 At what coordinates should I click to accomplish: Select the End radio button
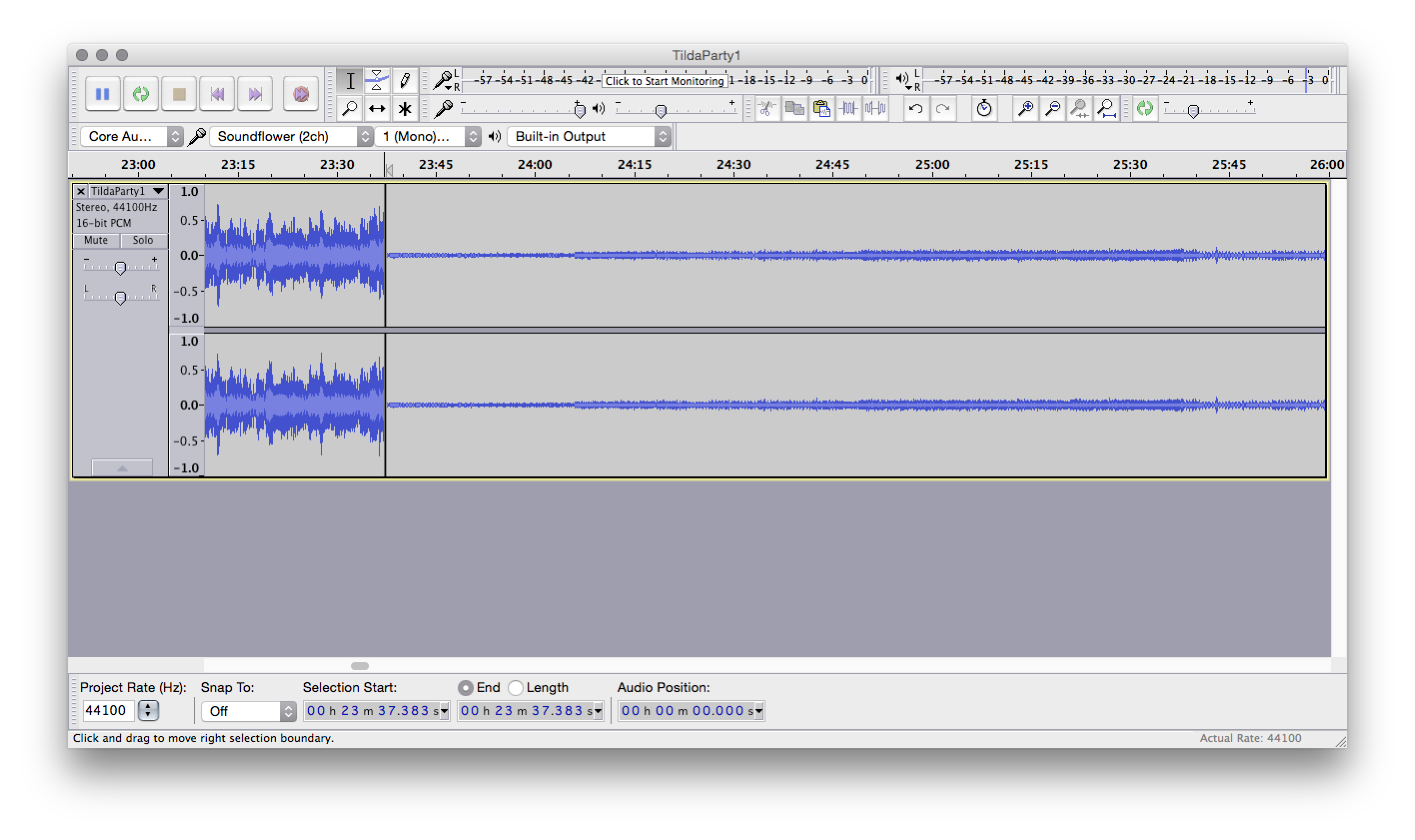point(466,688)
